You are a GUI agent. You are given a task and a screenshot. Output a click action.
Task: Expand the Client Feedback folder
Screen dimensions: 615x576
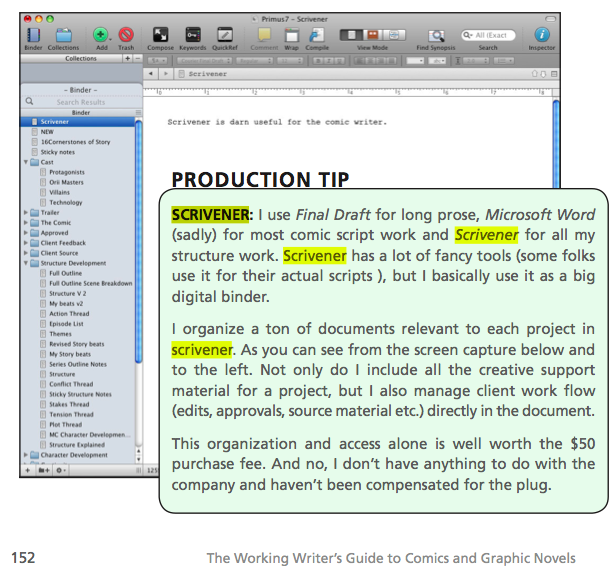coord(26,243)
